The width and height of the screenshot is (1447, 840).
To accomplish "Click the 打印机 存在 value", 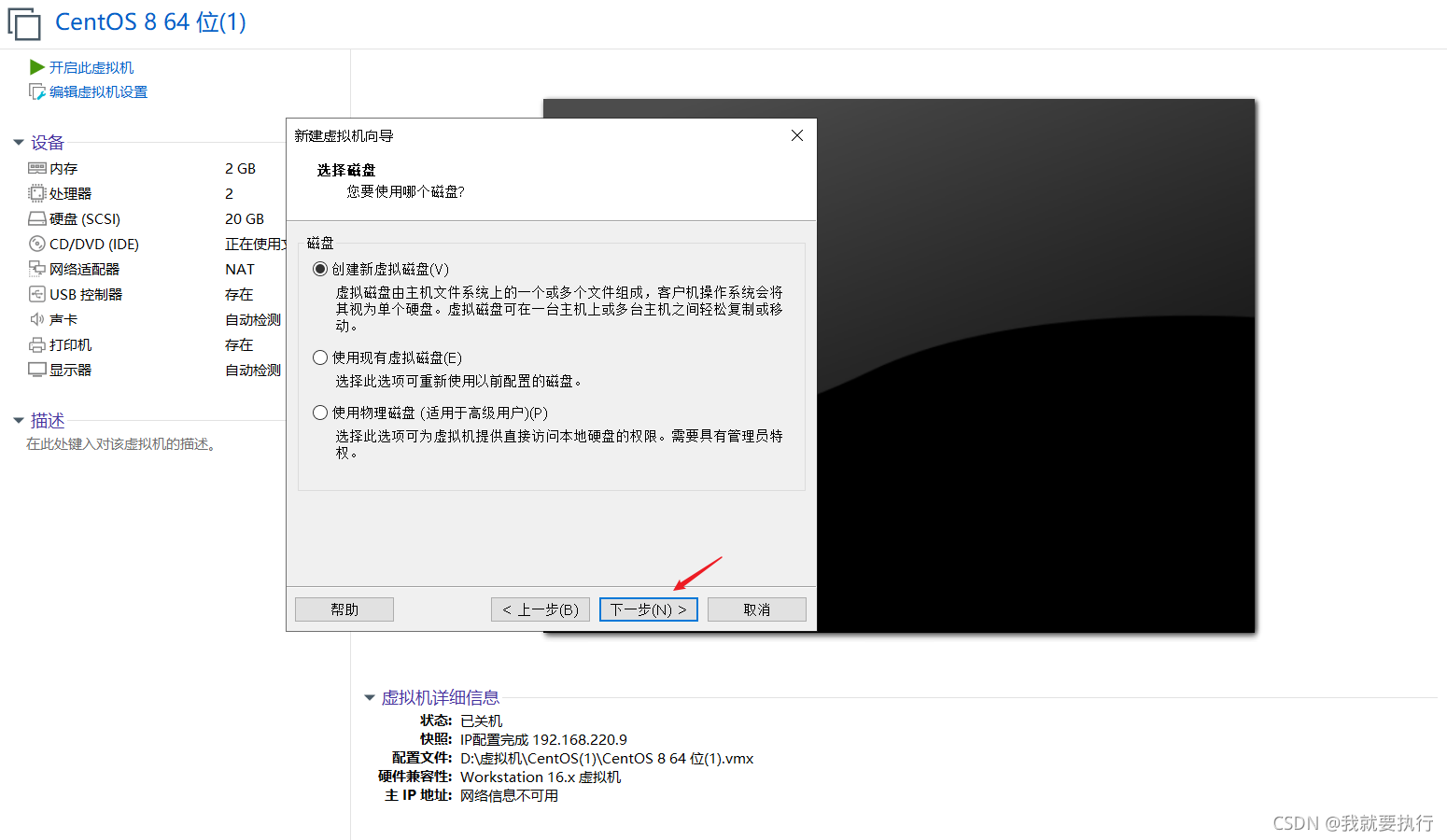I will [x=239, y=344].
